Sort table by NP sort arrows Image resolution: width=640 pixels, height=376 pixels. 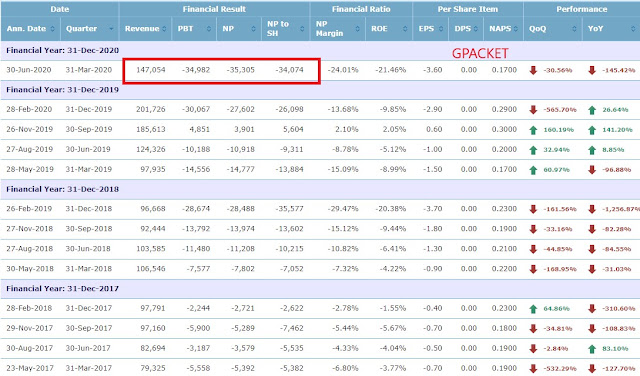(x=253, y=29)
